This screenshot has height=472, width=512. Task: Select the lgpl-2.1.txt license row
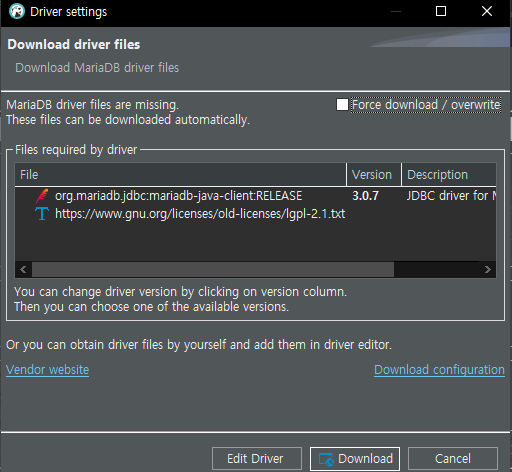coord(255,214)
